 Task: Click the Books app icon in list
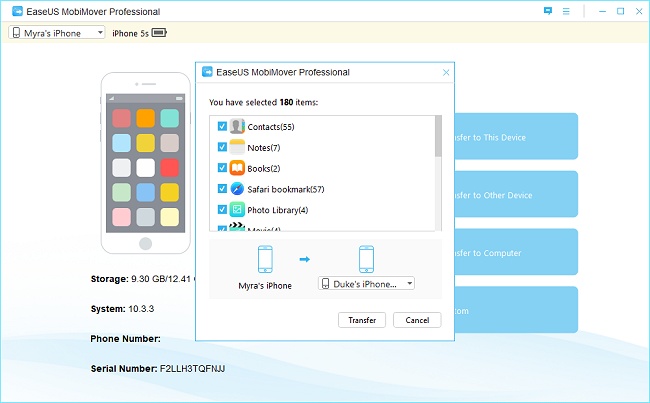point(237,168)
